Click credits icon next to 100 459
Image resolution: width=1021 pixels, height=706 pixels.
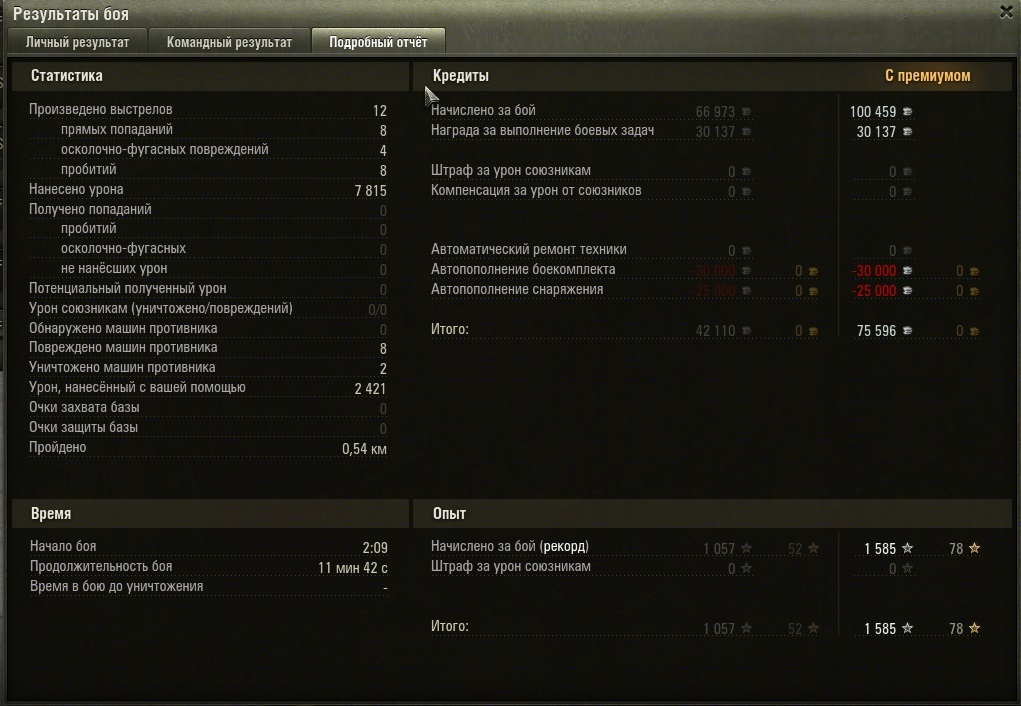908,112
